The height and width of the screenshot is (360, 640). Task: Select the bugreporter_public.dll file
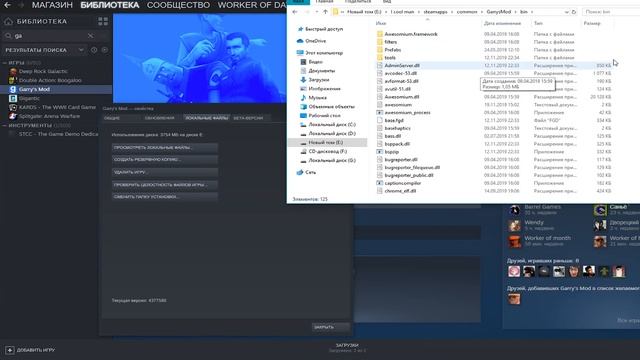[x=409, y=175]
